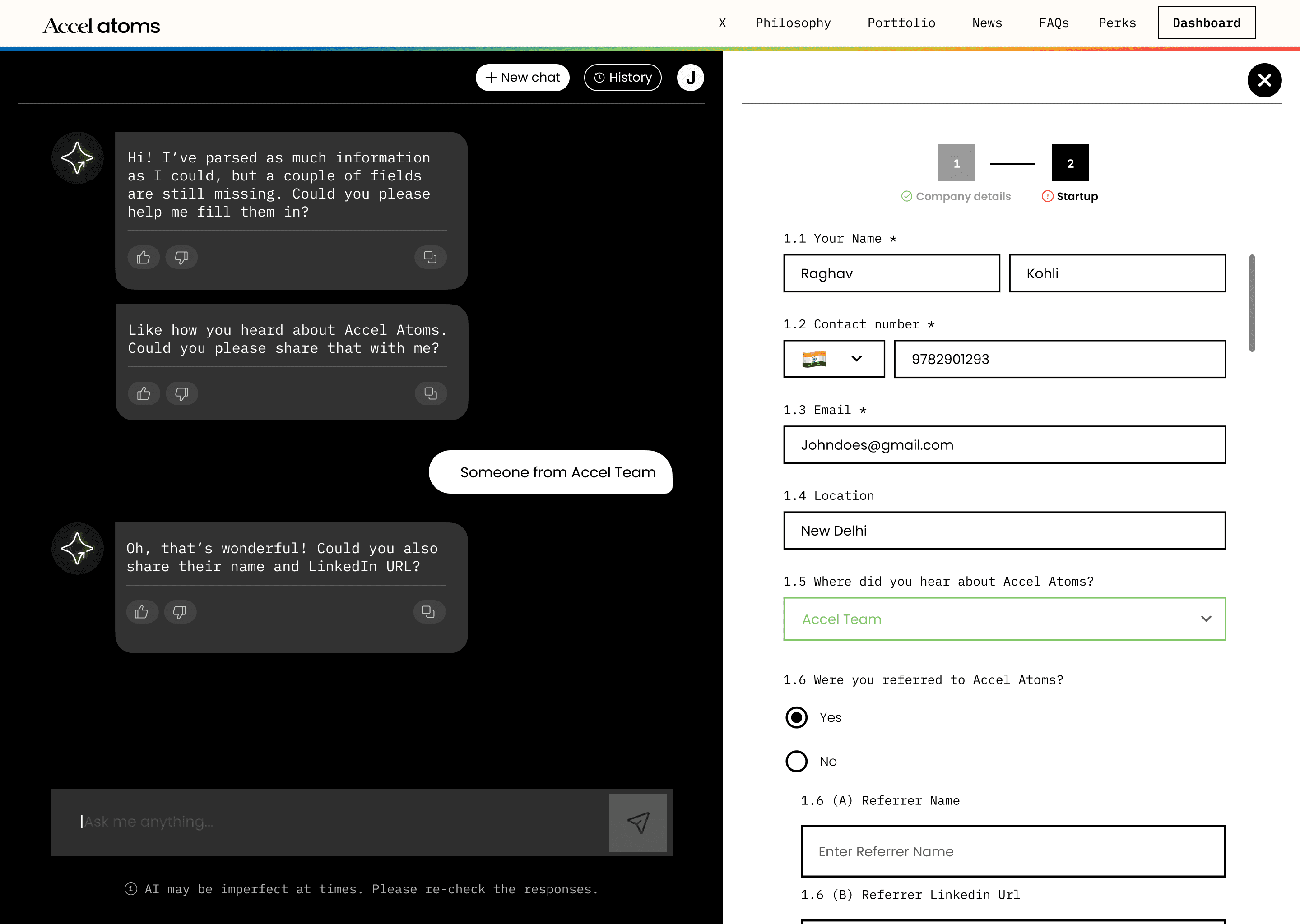Thumbs up the first AI greeting message

pos(144,257)
